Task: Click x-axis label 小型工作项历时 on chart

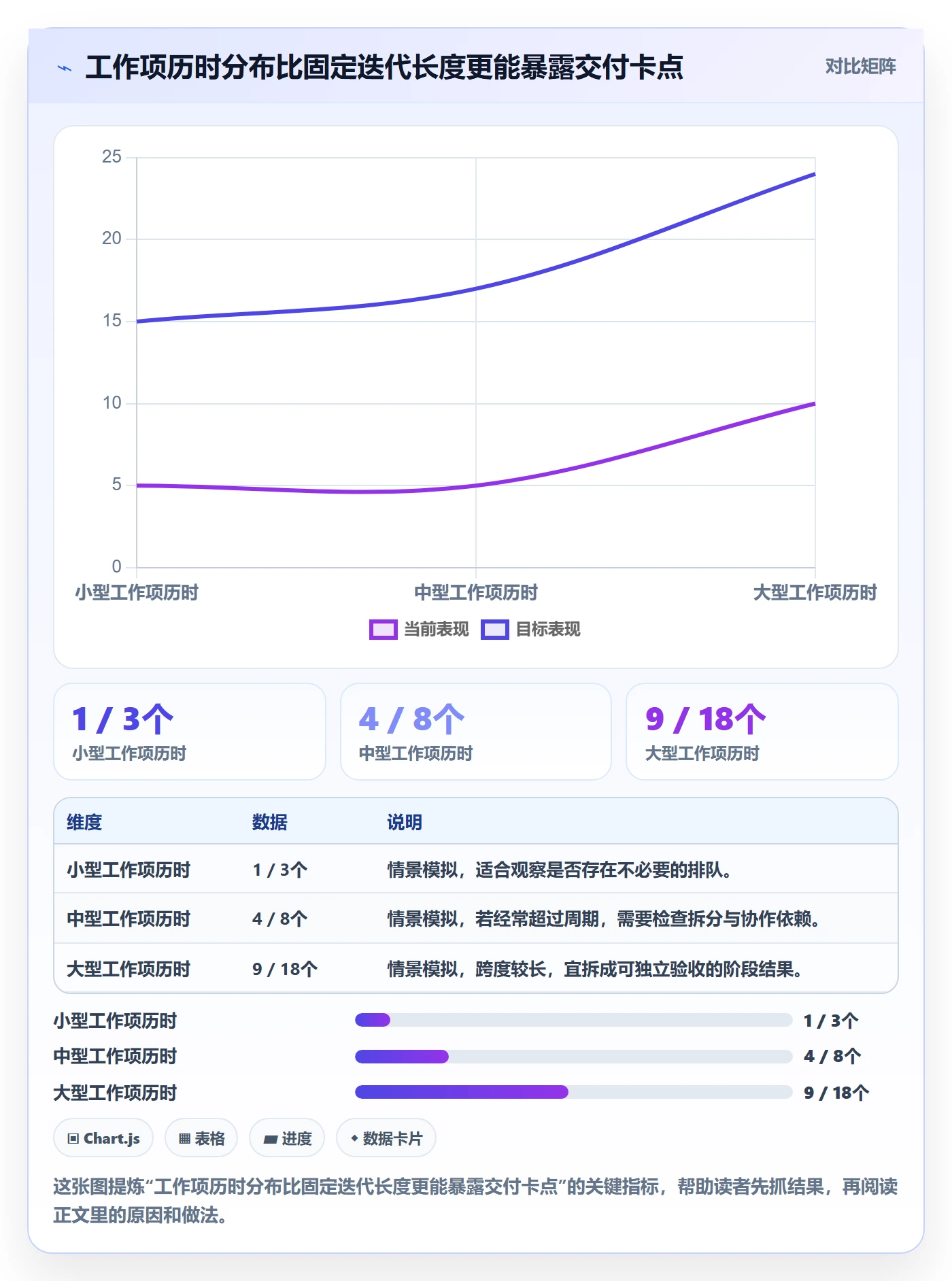Action: tap(137, 593)
